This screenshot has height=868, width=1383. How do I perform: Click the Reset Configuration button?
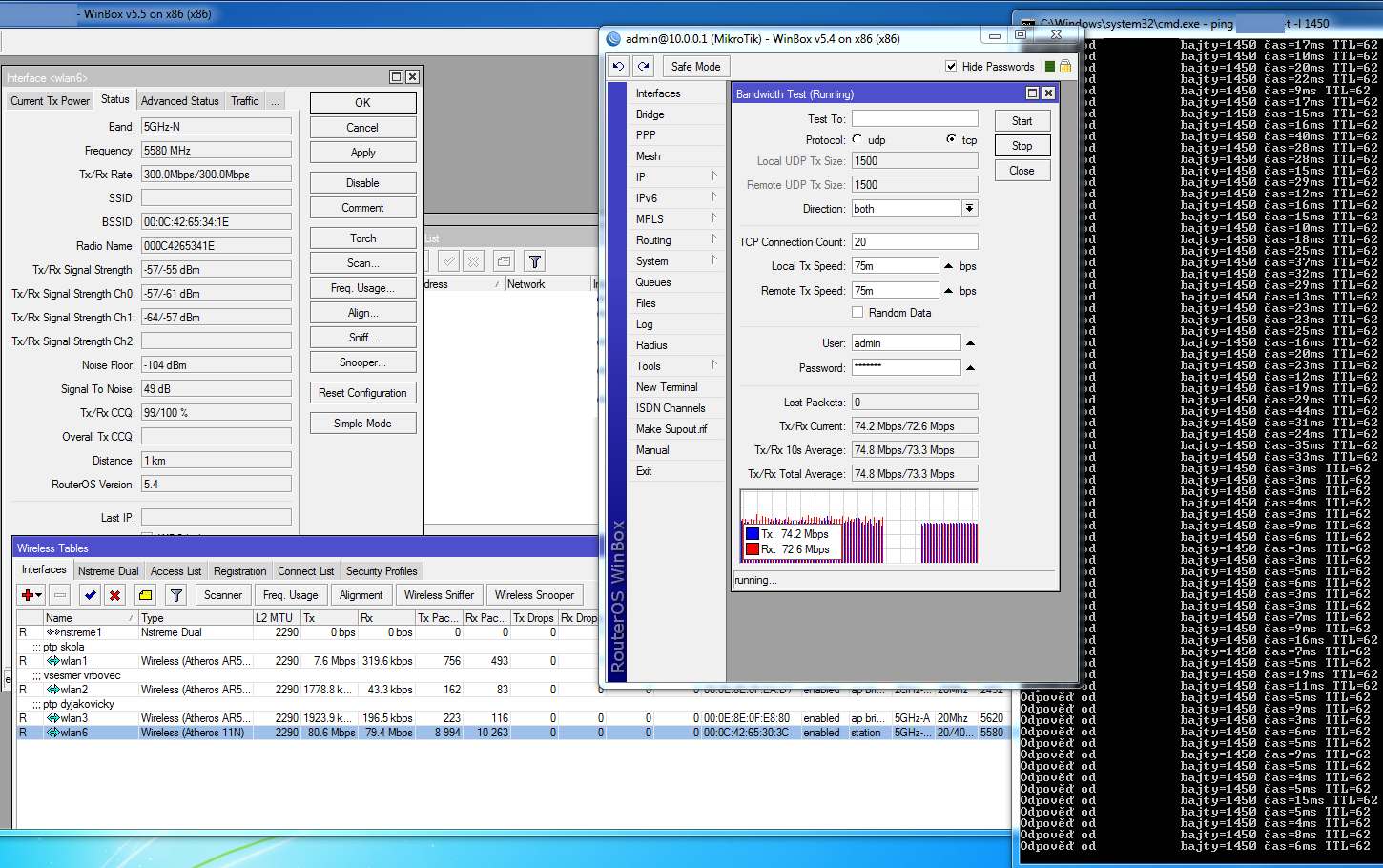(362, 392)
